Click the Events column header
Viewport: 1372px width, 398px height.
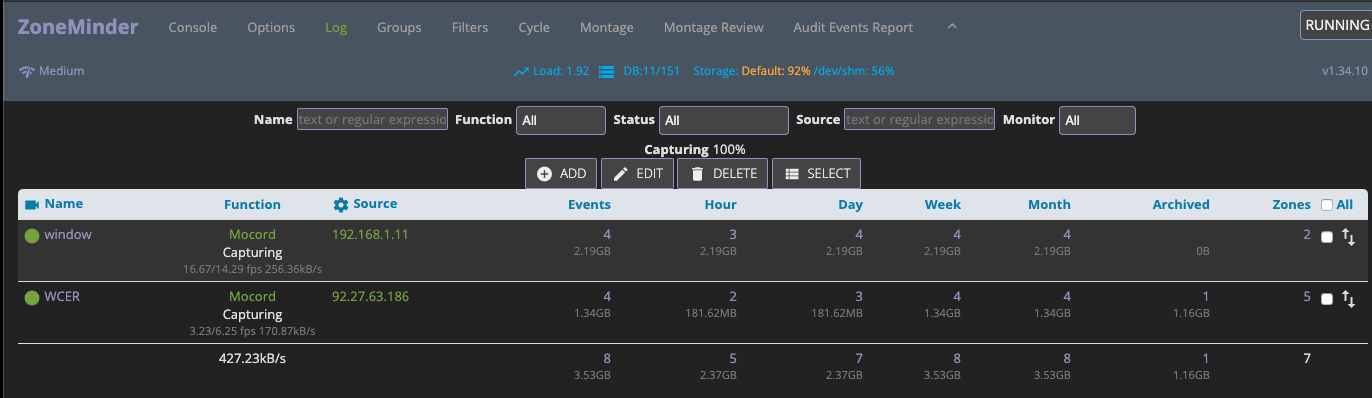[589, 204]
